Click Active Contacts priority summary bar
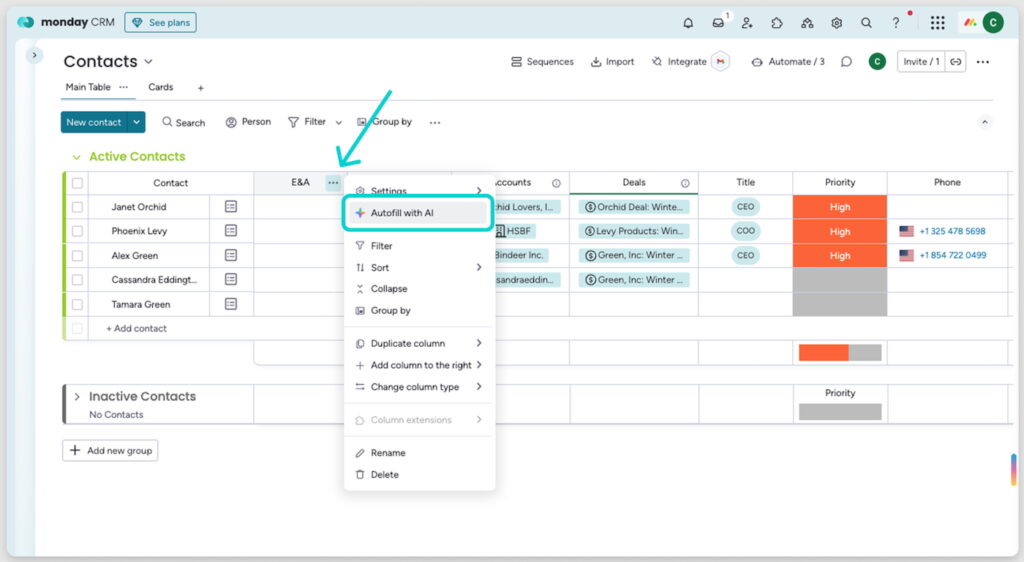Screen dimensions: 1024x562 pyautogui.click(x=840, y=352)
